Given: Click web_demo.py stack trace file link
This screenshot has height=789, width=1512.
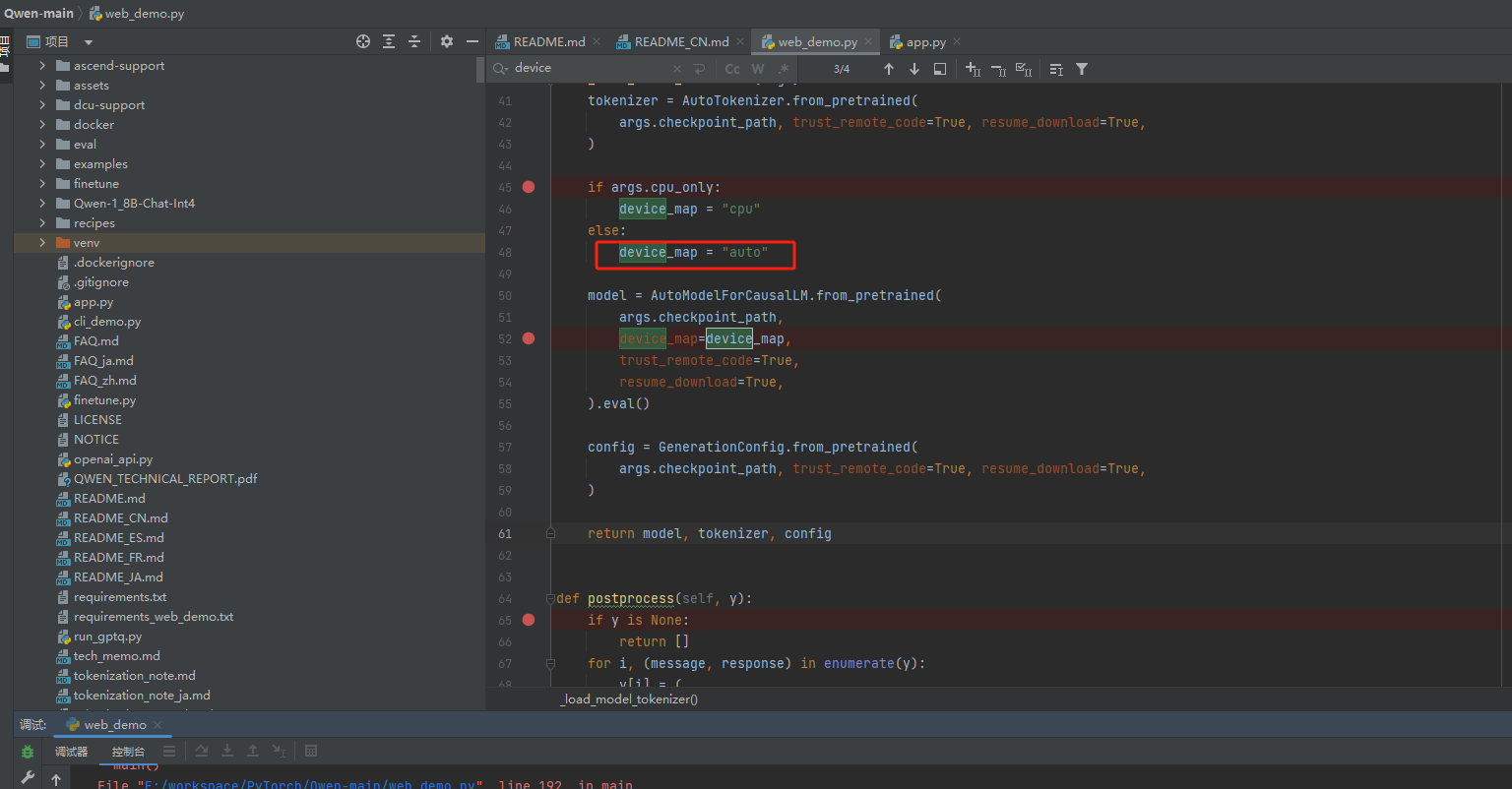Looking at the screenshot, I should tap(312, 785).
